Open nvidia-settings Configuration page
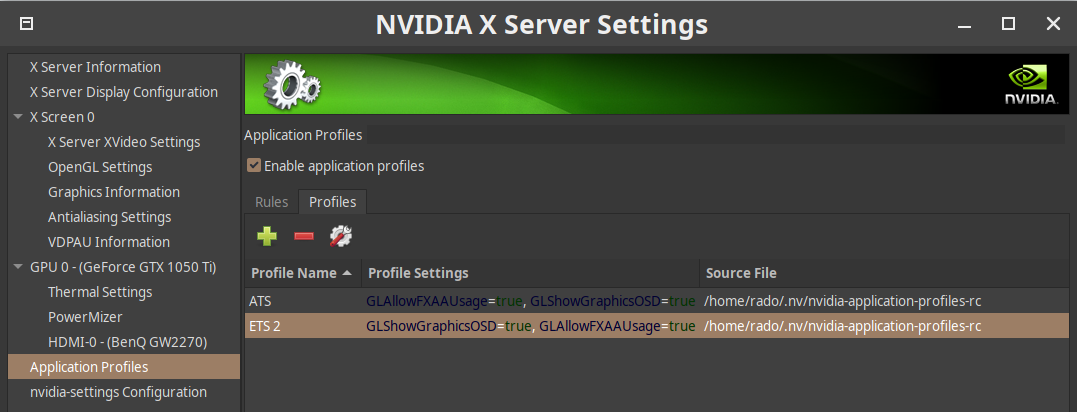The height and width of the screenshot is (412, 1077). [x=118, y=392]
